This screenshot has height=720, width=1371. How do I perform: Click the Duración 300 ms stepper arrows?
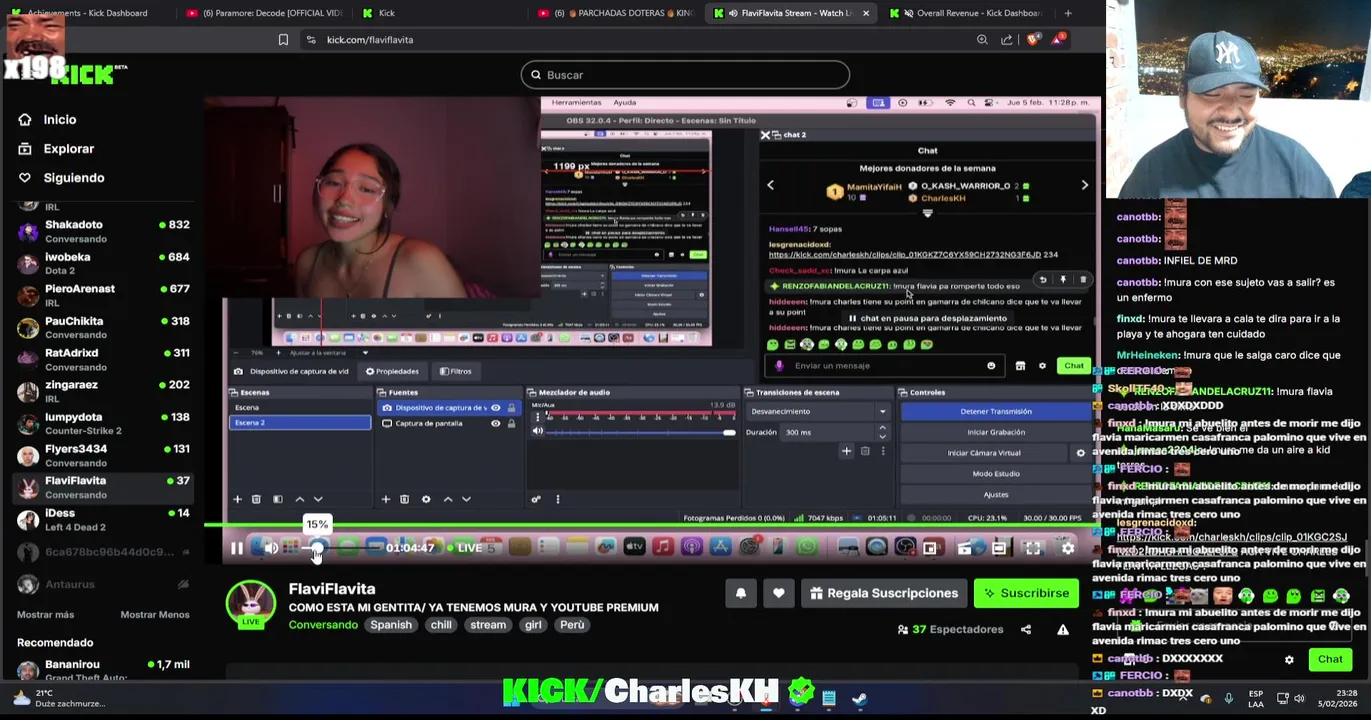point(882,432)
